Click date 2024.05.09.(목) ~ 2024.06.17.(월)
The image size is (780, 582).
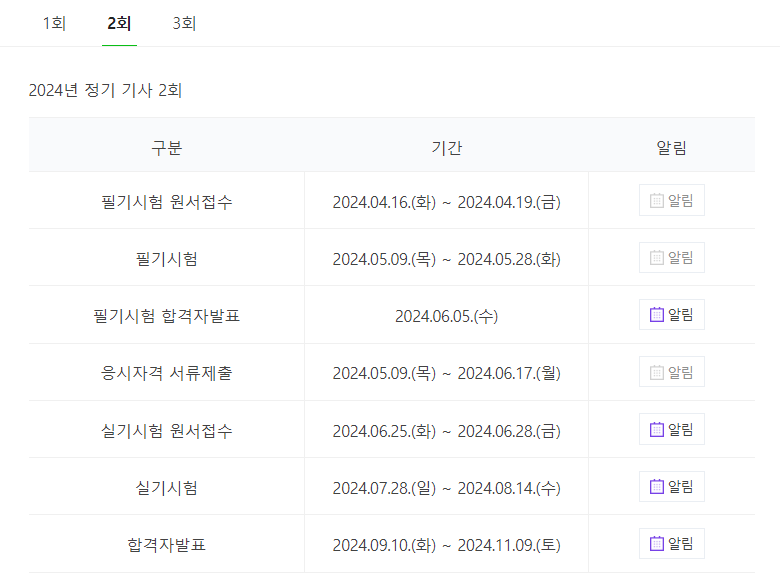click(446, 373)
